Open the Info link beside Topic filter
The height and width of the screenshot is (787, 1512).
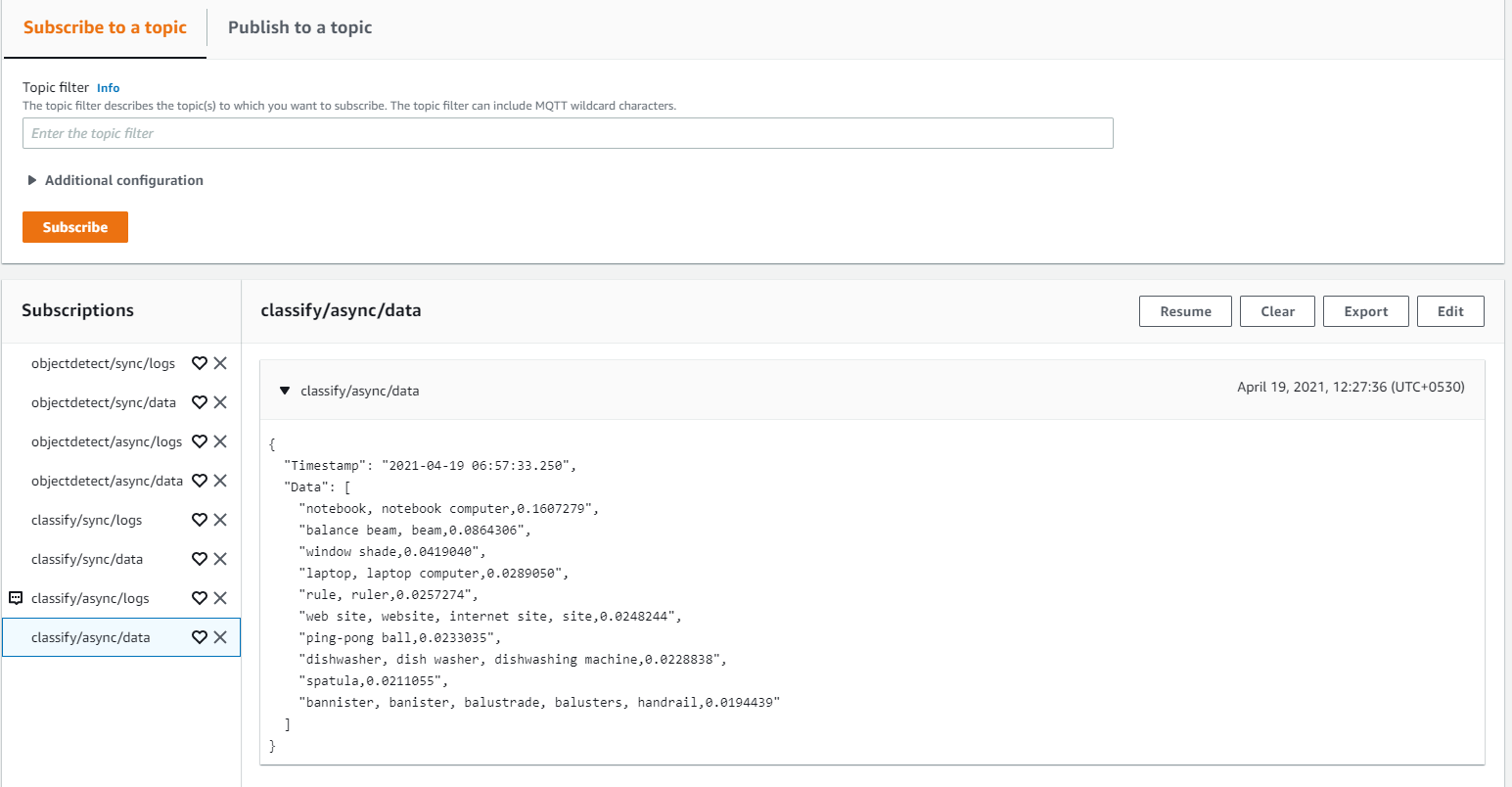point(108,88)
